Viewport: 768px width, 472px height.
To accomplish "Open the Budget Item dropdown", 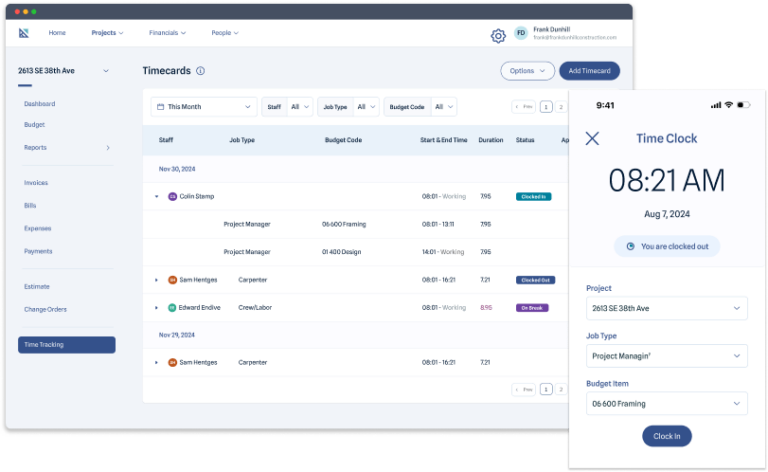I will [665, 404].
